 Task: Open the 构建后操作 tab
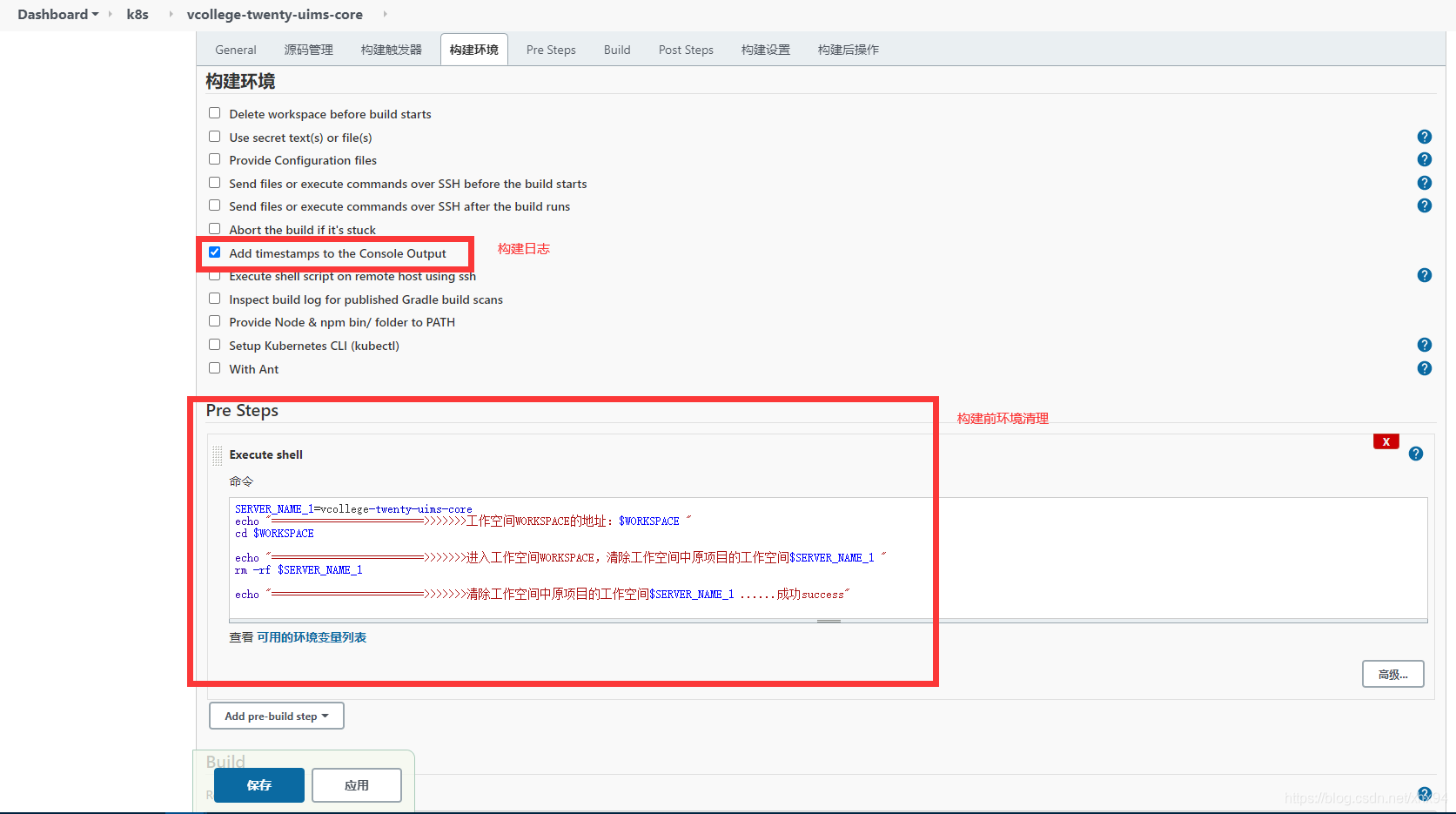pyautogui.click(x=849, y=50)
